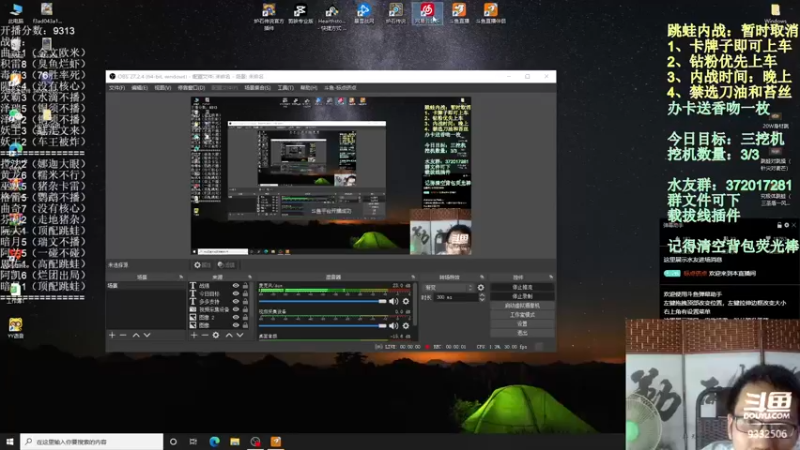800x450 pixels.
Task: Move the scene up in the Scenes panel
Action: coord(136,335)
